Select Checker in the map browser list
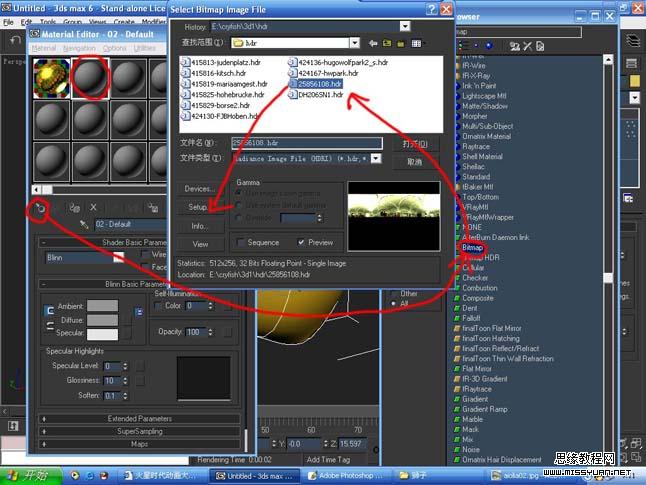This screenshot has width=646, height=485. (475, 278)
